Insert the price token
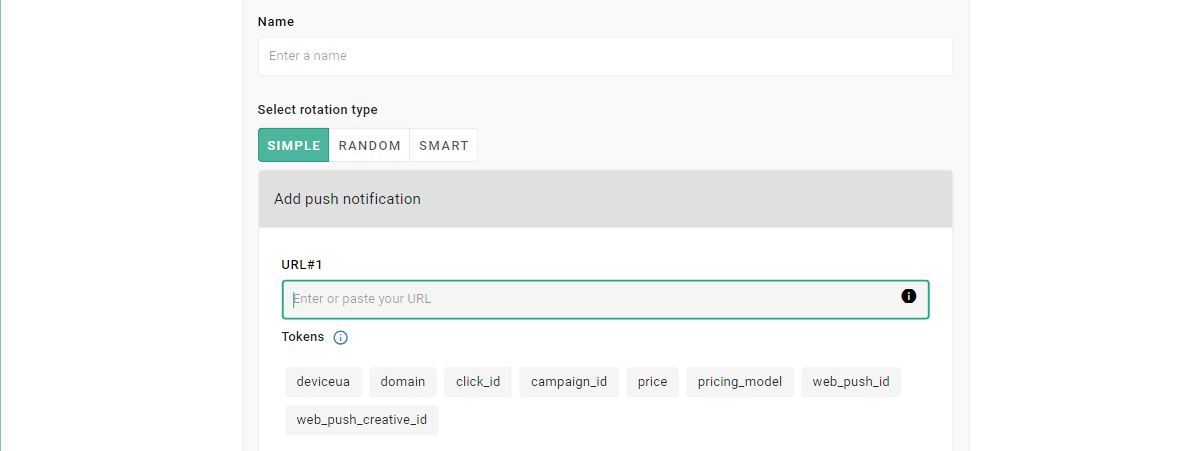1192x451 pixels. pyautogui.click(x=652, y=382)
